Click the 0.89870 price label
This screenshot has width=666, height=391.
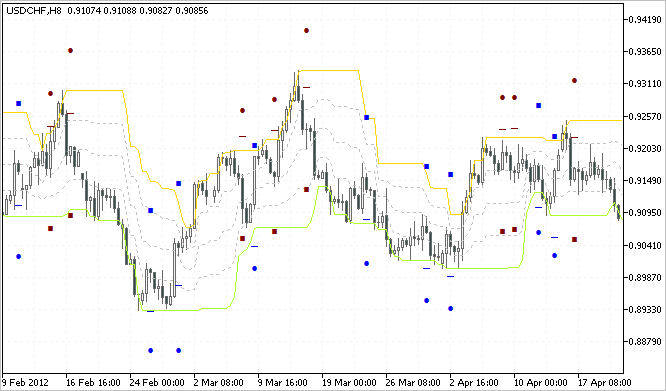click(x=645, y=277)
